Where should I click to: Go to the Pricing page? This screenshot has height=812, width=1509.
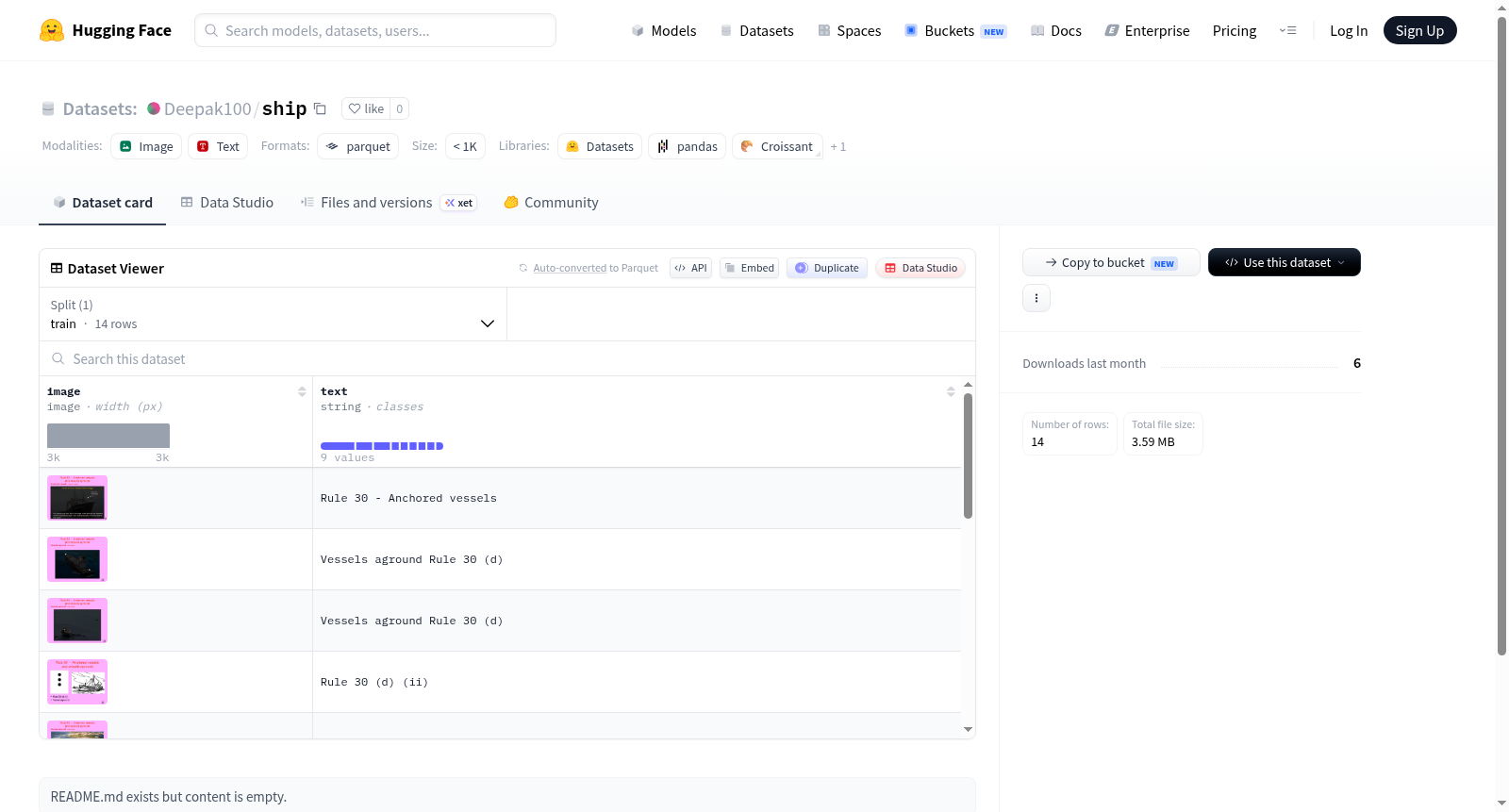(x=1235, y=30)
